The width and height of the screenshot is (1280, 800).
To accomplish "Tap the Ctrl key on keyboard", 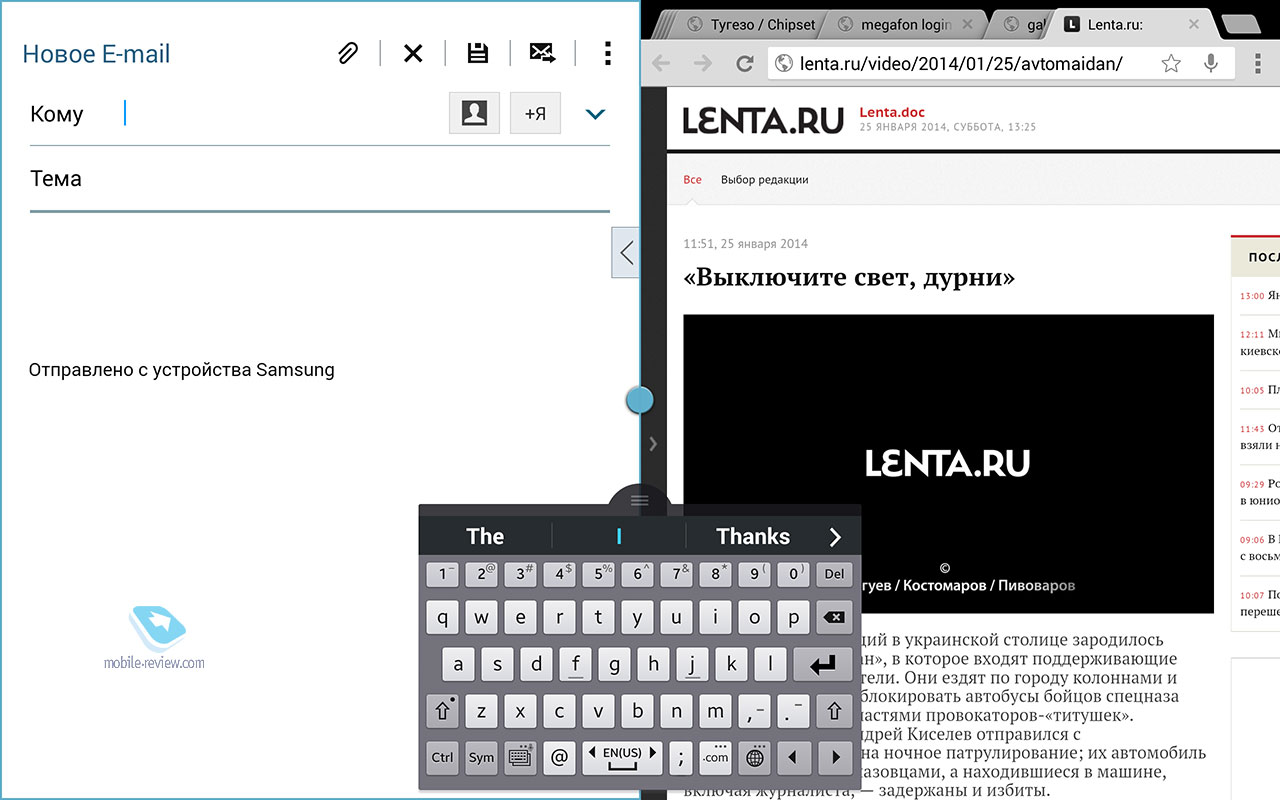I will (x=442, y=758).
